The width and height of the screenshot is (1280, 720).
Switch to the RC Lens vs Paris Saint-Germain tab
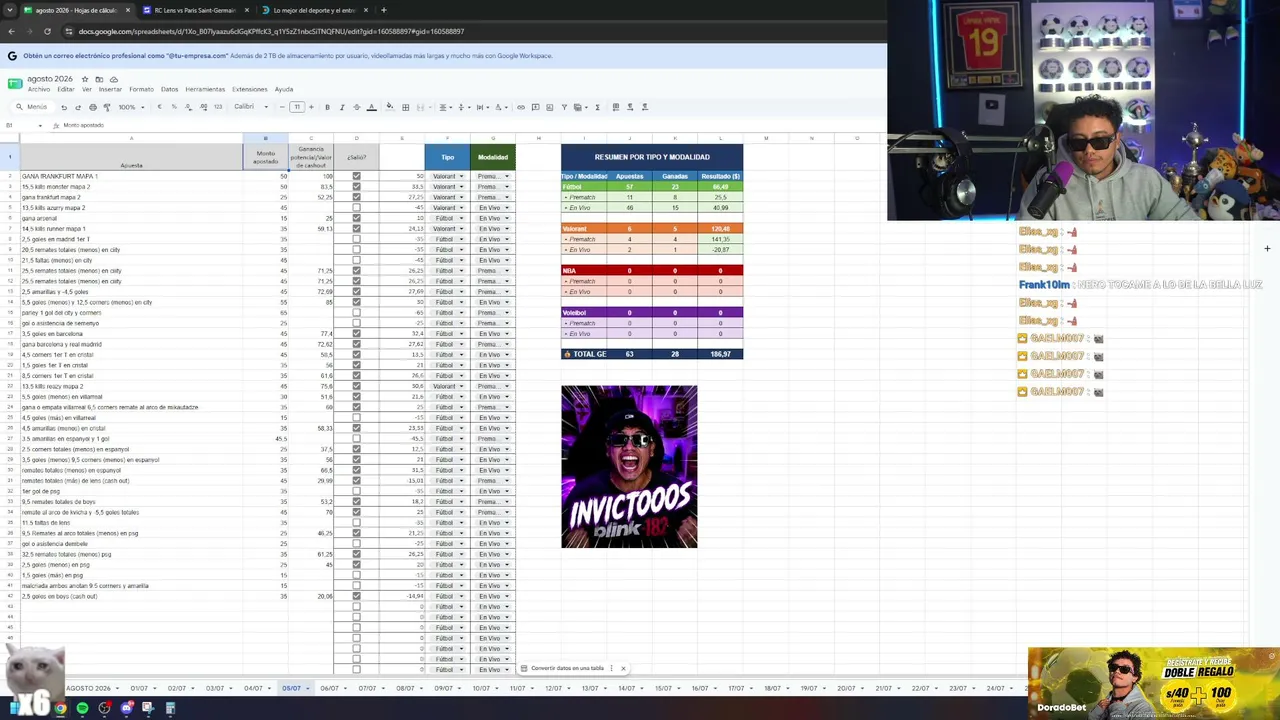(x=196, y=10)
